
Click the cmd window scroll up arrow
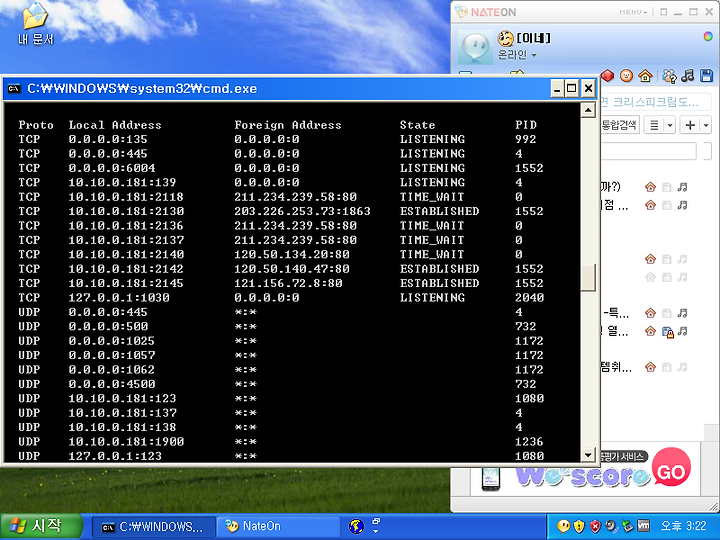point(588,110)
